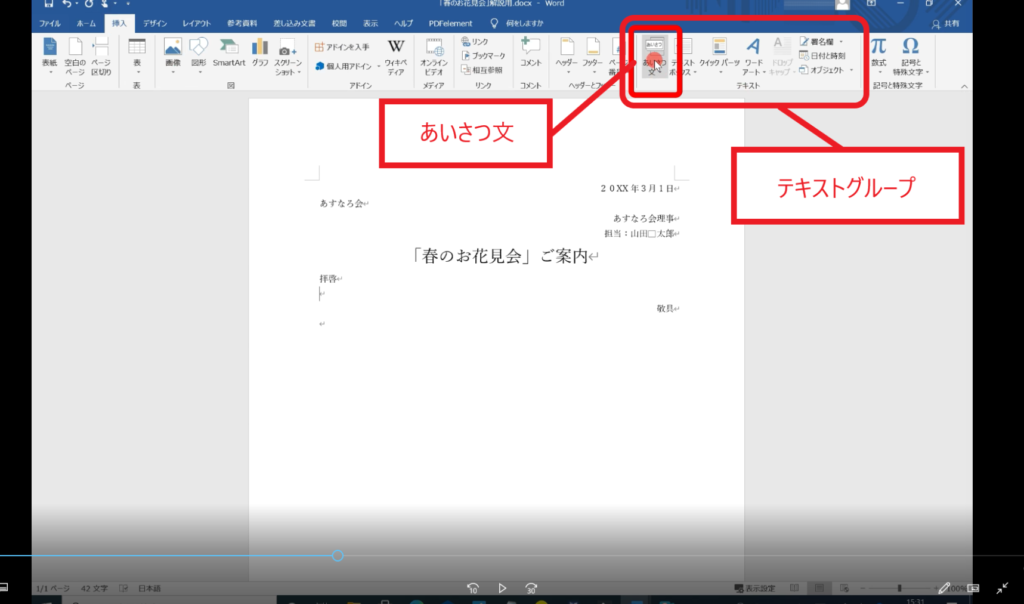This screenshot has height=604, width=1024.
Task: Click the 数式 (equation) pi icon
Action: pyautogui.click(x=878, y=52)
